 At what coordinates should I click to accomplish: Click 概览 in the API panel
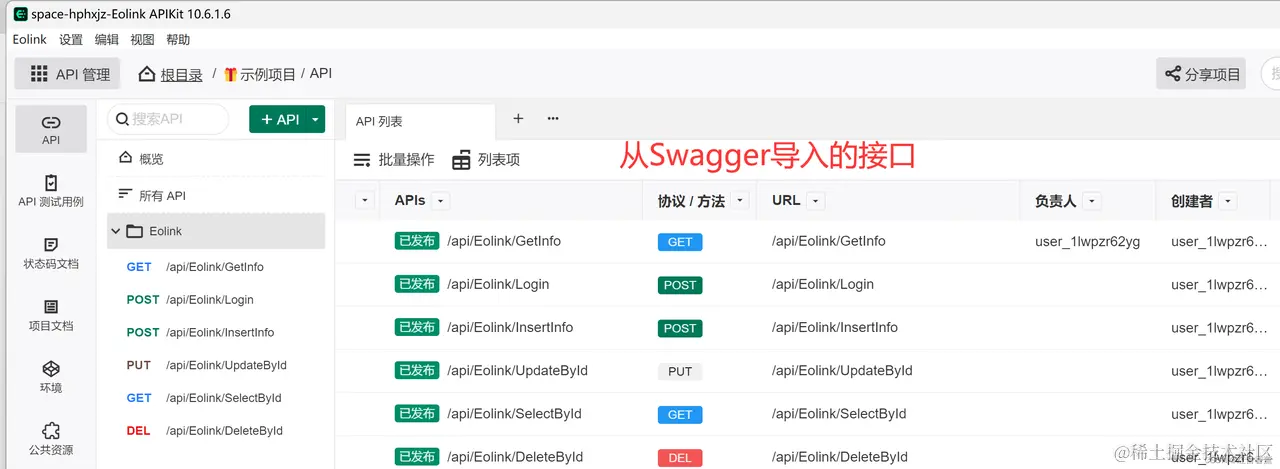point(151,159)
